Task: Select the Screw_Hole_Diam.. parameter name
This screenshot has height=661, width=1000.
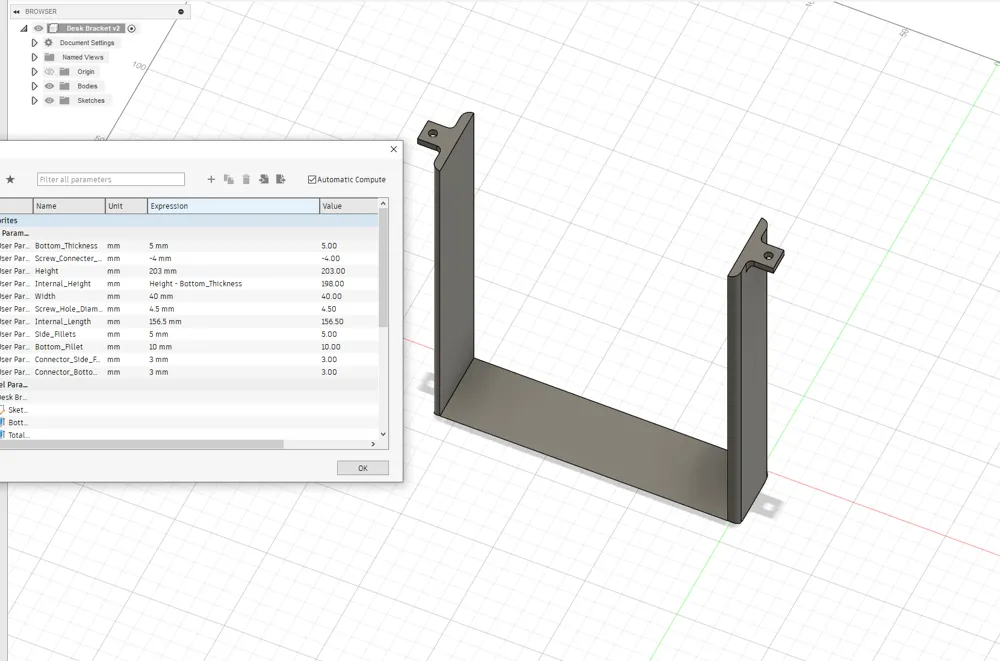Action: point(68,309)
